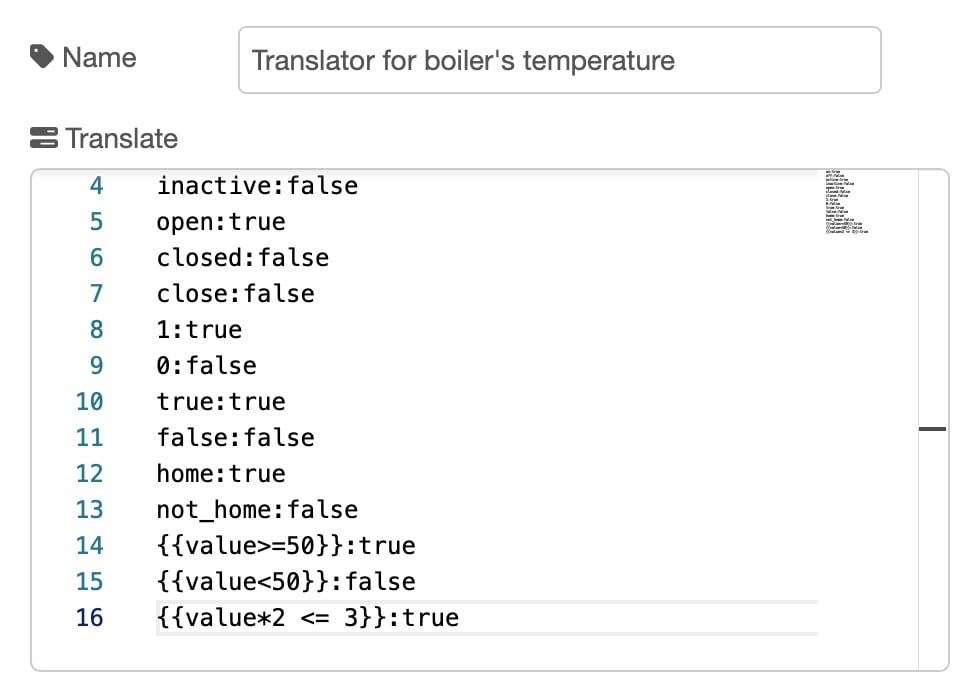Screen dimensions: 966x690
Task: Click the Translate section icon
Action: [x=45, y=138]
